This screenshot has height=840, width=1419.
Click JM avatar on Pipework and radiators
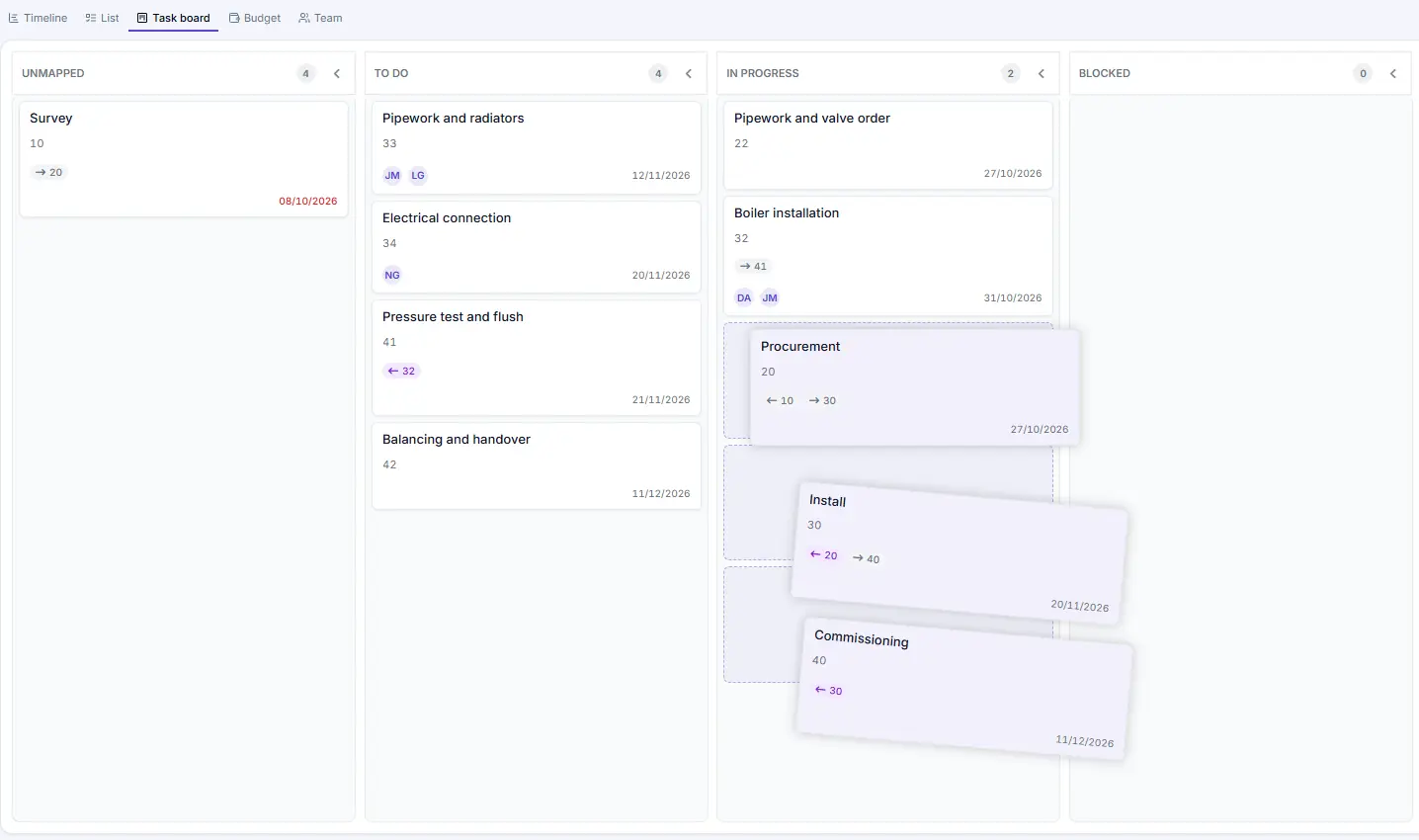(392, 175)
